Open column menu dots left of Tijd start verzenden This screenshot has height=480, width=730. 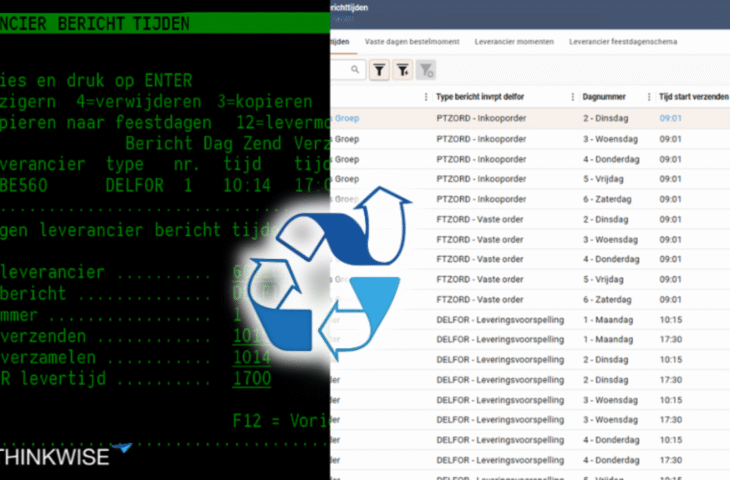click(650, 97)
